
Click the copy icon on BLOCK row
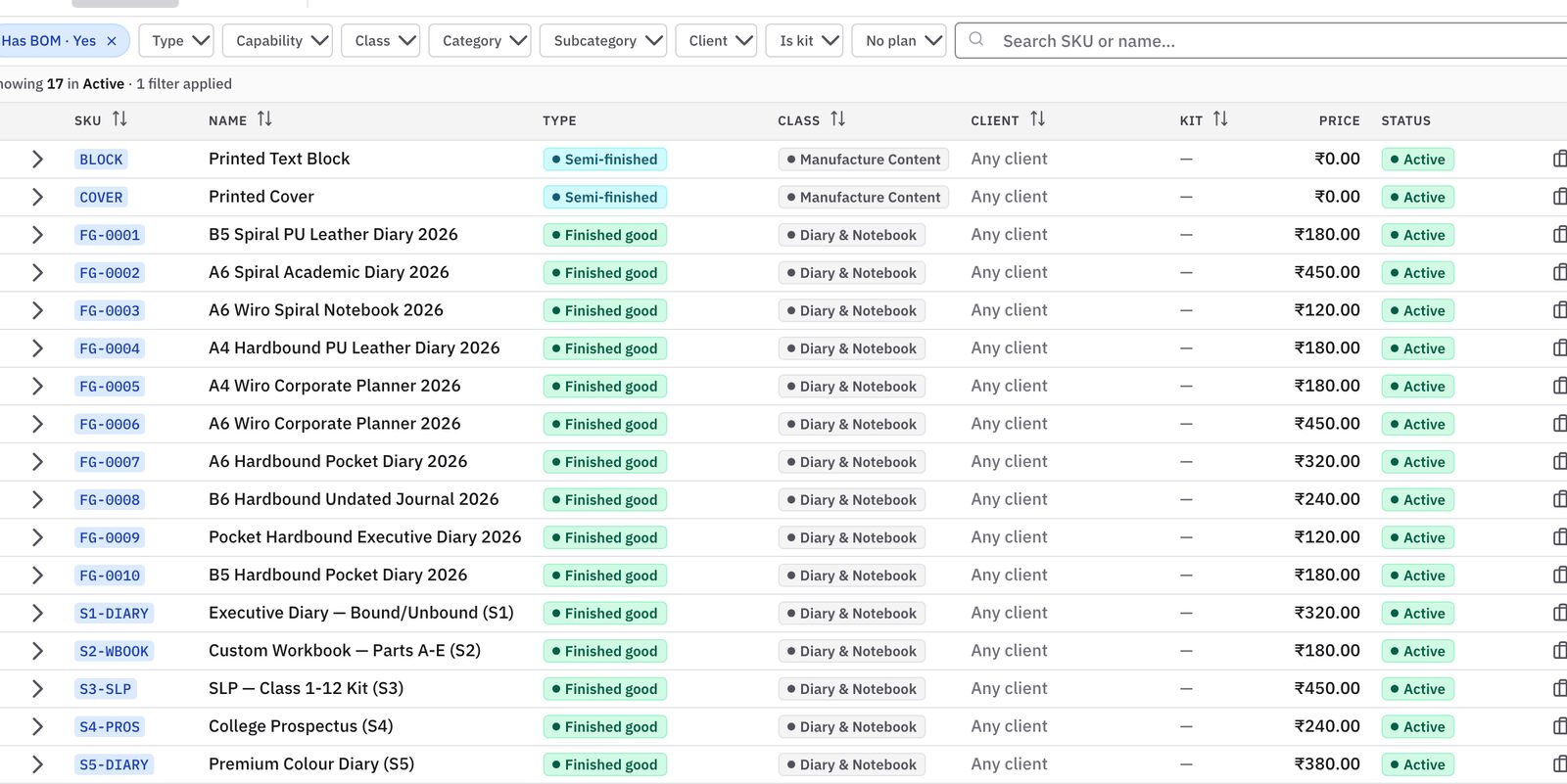coord(1559,159)
